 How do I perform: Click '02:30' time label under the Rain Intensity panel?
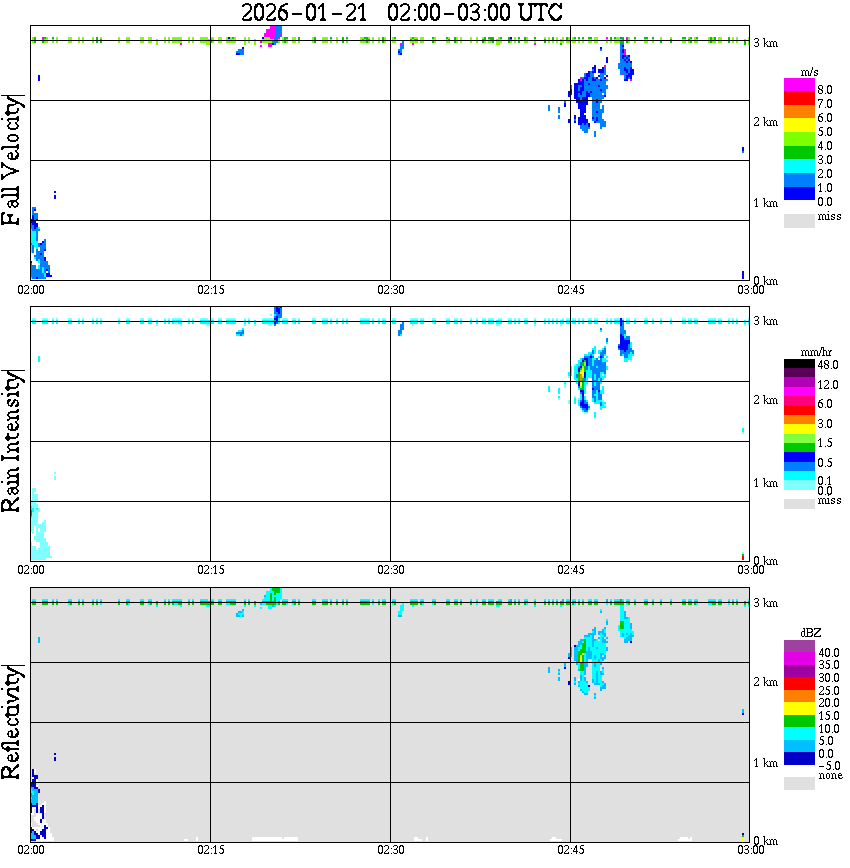click(x=390, y=570)
